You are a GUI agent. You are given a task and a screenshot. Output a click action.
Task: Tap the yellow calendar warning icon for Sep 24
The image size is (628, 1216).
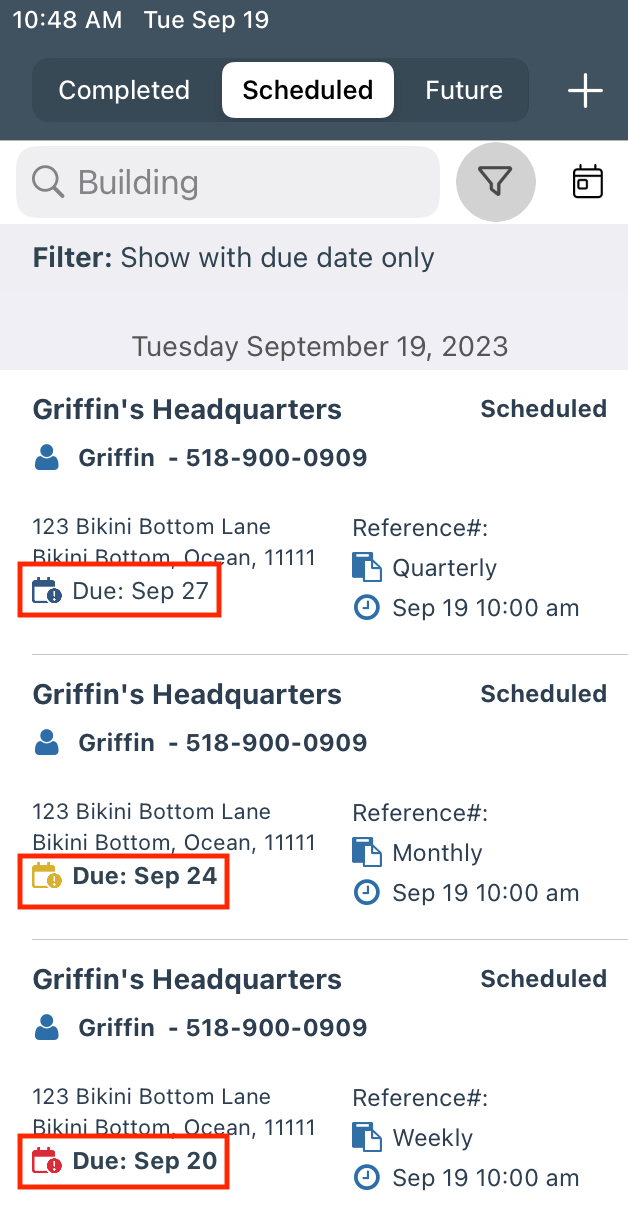click(x=47, y=877)
